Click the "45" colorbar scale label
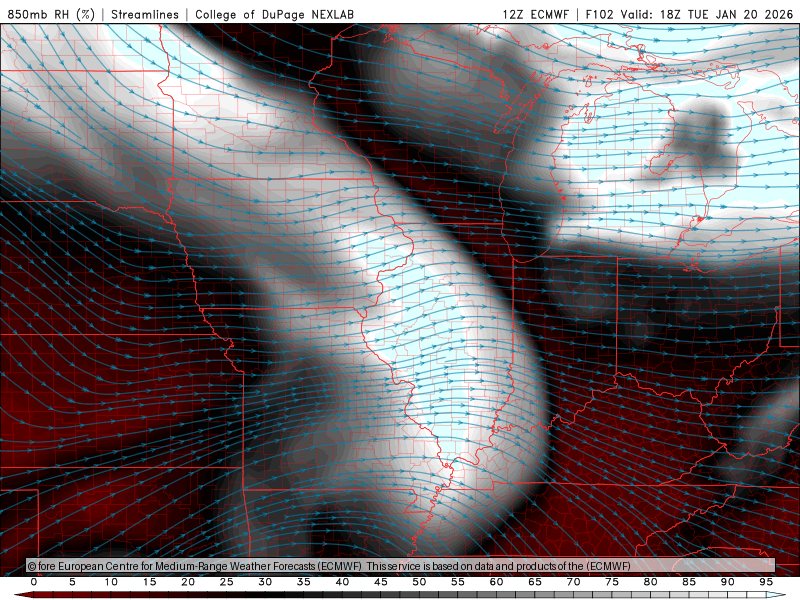800x600 pixels. click(x=381, y=582)
